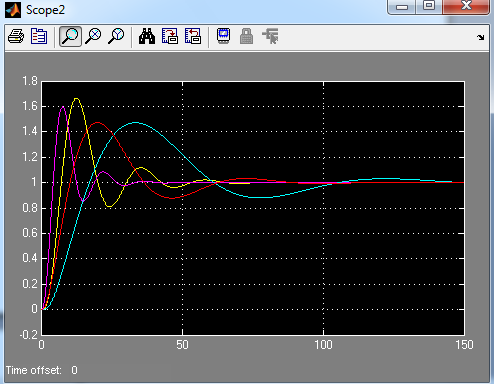This screenshot has width=494, height=384.
Task: Restore saved axes settings icon
Action: (193, 36)
